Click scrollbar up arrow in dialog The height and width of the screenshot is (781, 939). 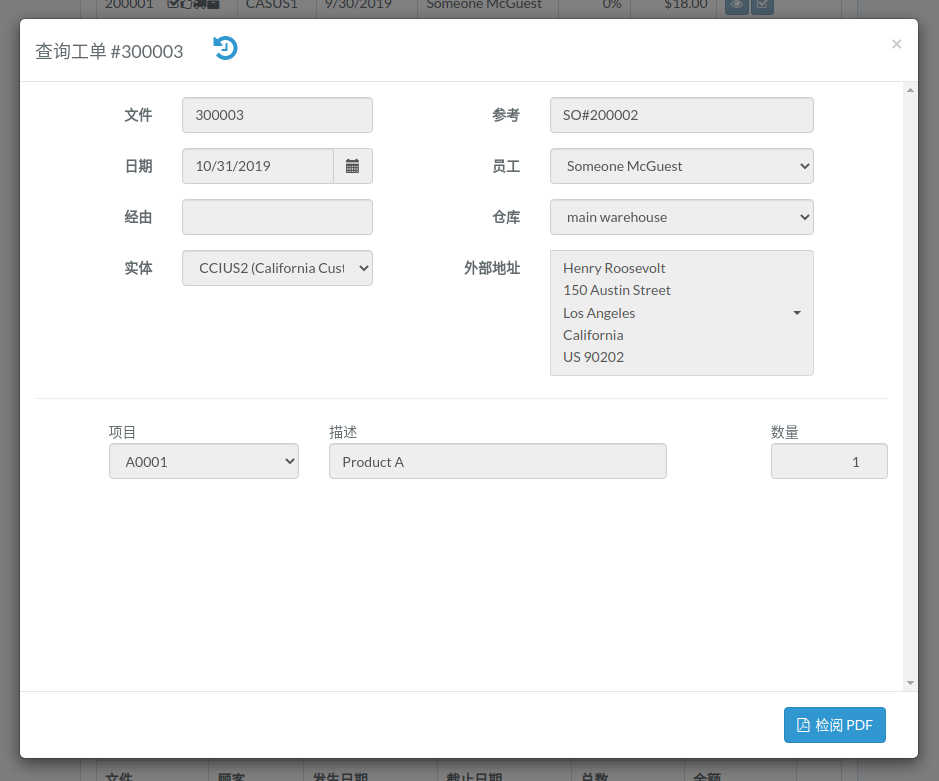910,90
